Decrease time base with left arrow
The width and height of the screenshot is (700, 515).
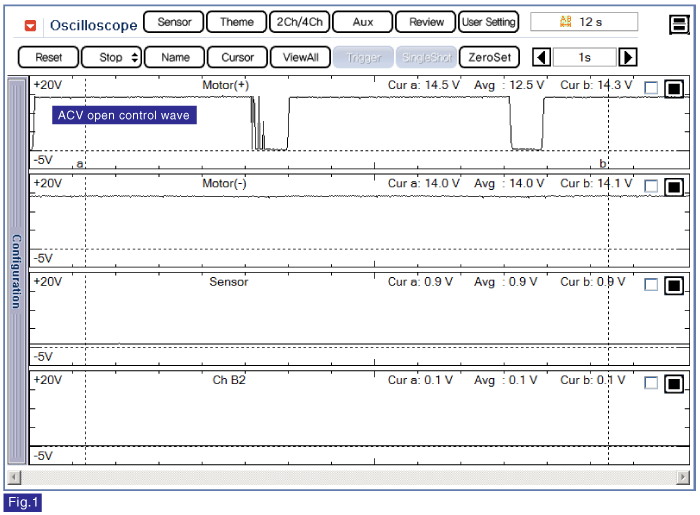pyautogui.click(x=542, y=57)
